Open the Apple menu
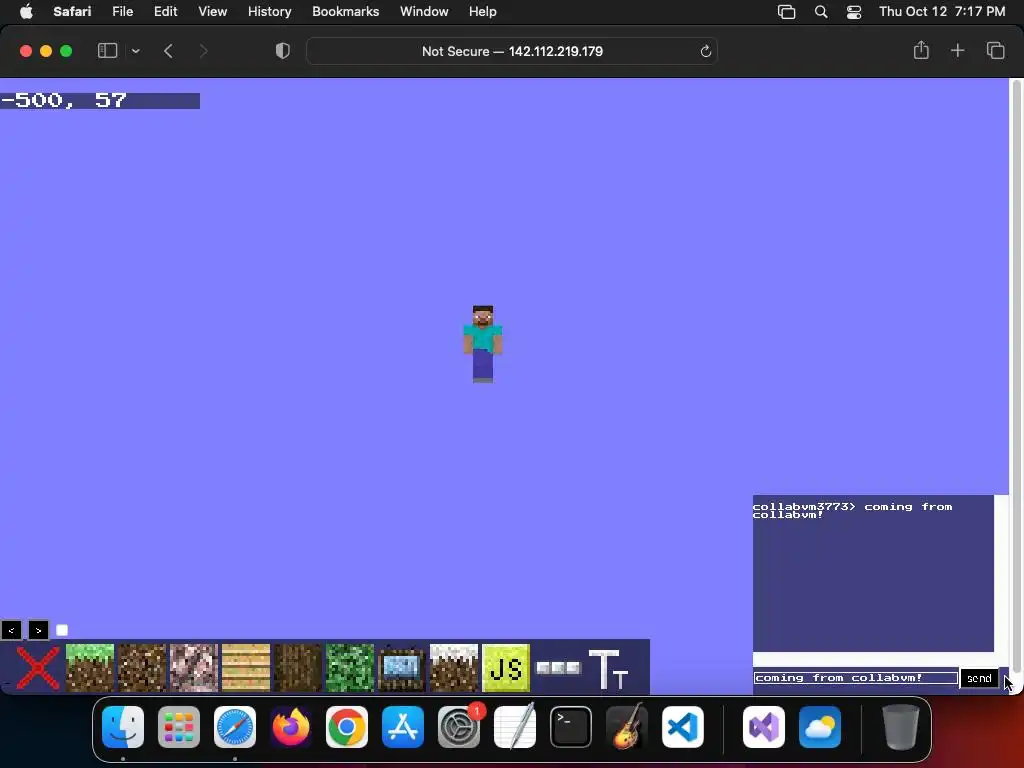This screenshot has height=768, width=1024. [26, 12]
